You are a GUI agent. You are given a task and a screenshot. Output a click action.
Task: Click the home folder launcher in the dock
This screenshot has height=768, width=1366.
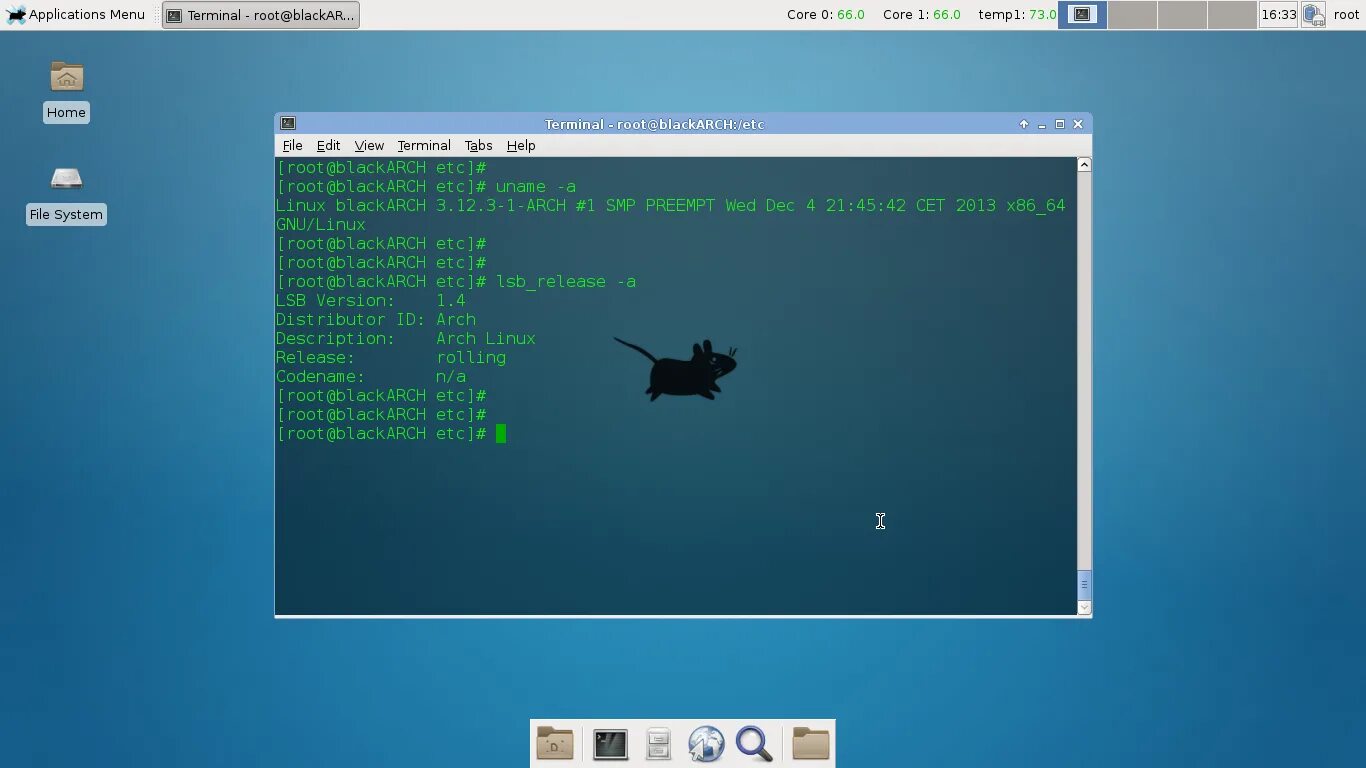click(555, 744)
